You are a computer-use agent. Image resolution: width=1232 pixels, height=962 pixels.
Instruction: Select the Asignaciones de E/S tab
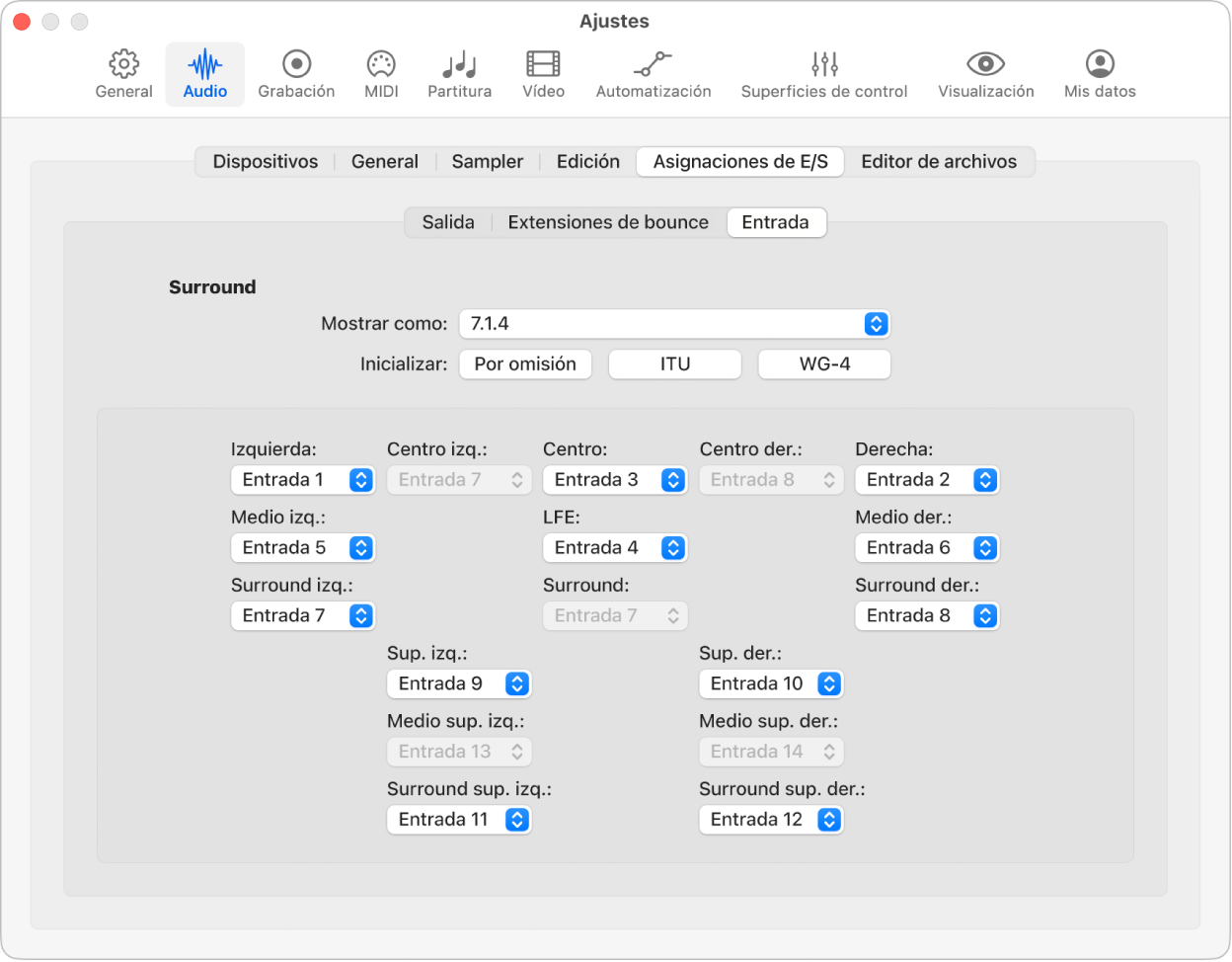point(740,162)
